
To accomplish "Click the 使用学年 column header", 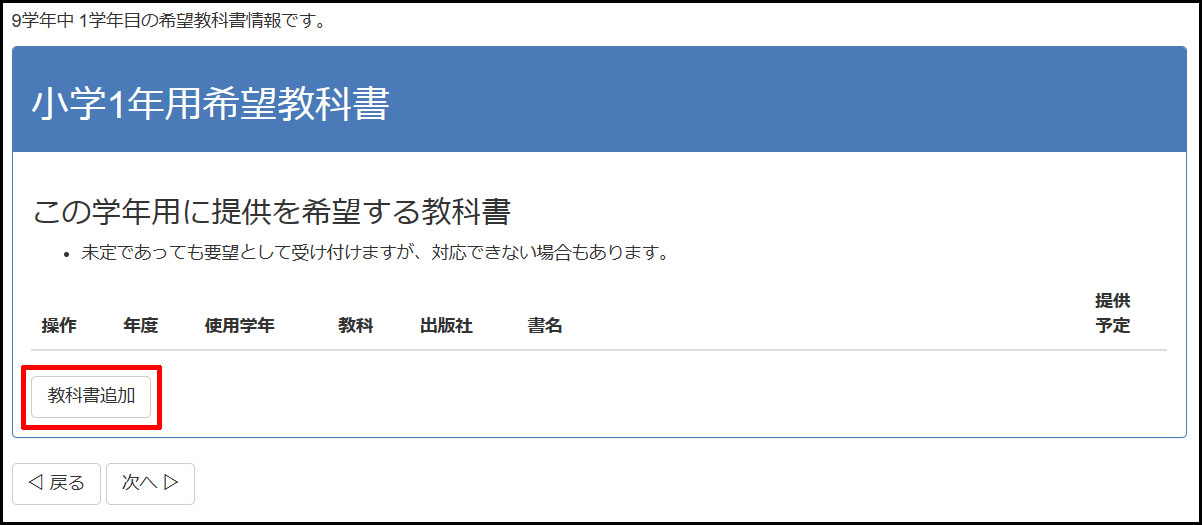I will tap(239, 326).
